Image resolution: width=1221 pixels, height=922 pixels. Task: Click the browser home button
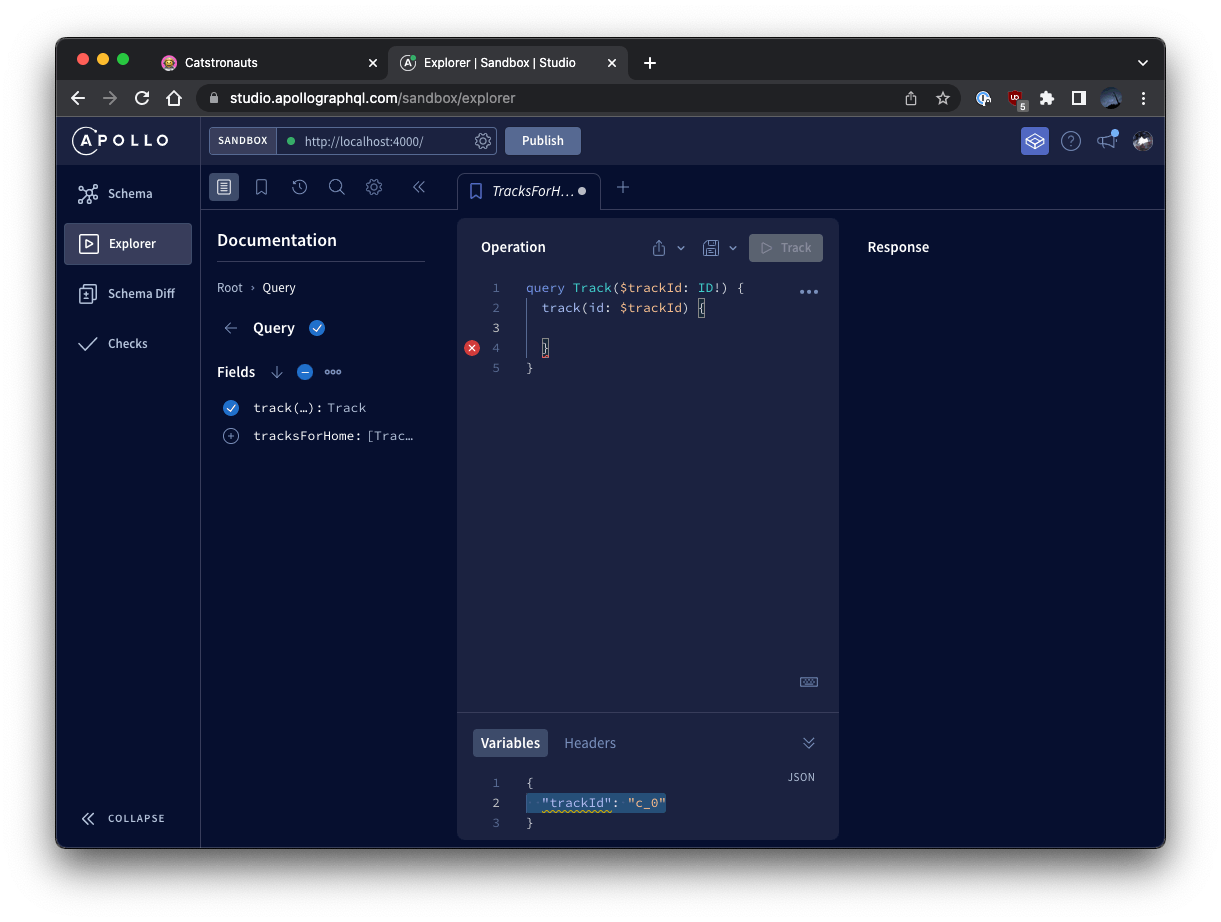coord(174,98)
